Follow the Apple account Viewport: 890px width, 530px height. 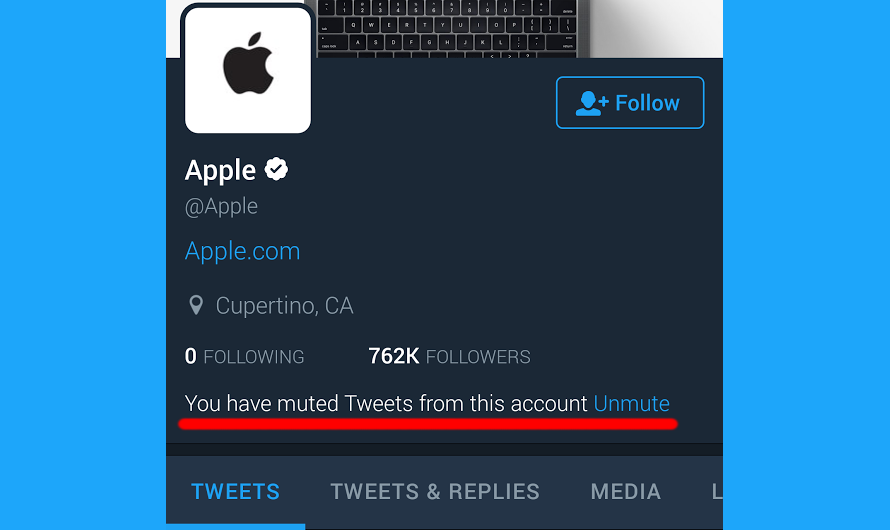click(x=630, y=103)
